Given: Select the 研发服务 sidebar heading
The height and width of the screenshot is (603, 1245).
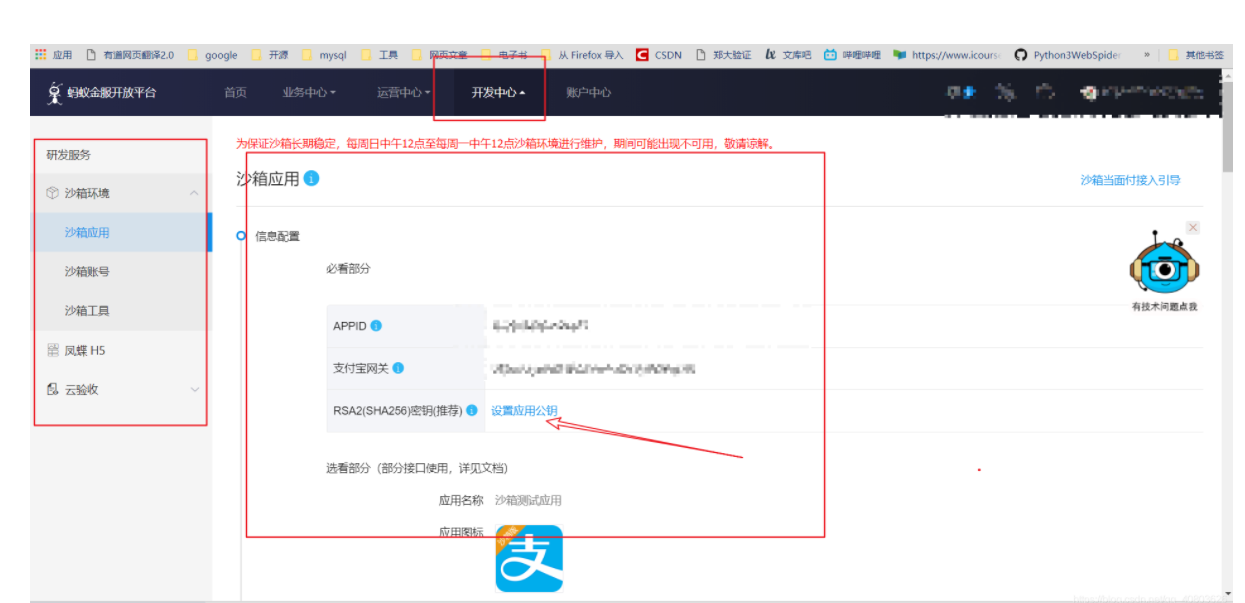Looking at the screenshot, I should tap(69, 155).
